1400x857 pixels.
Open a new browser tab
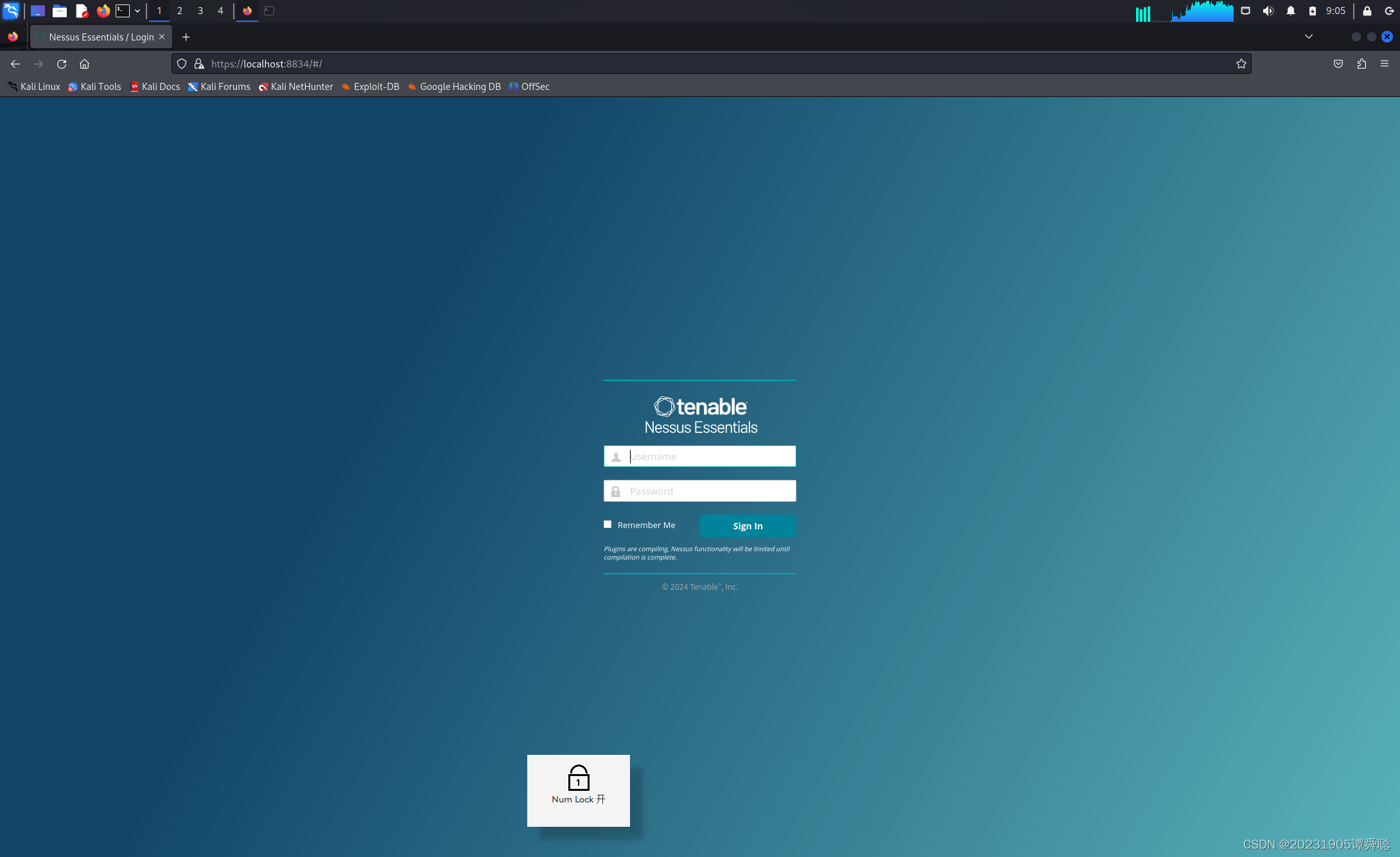click(186, 37)
